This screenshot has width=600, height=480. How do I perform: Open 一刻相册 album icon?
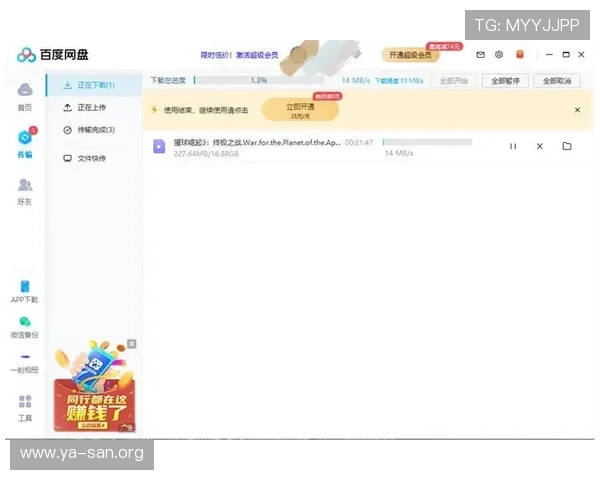point(25,357)
